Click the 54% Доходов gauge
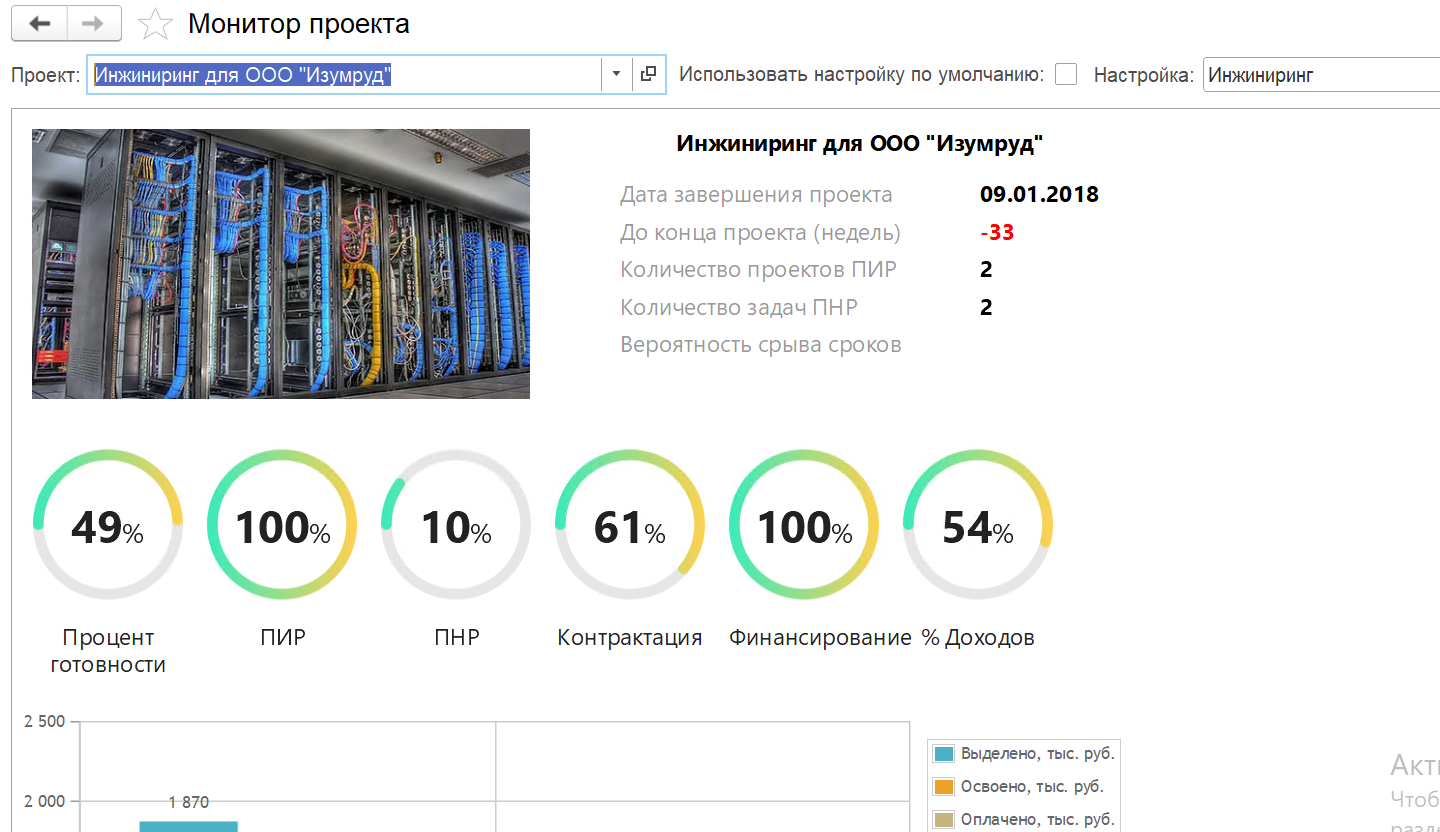Image resolution: width=1440 pixels, height=832 pixels. (978, 524)
